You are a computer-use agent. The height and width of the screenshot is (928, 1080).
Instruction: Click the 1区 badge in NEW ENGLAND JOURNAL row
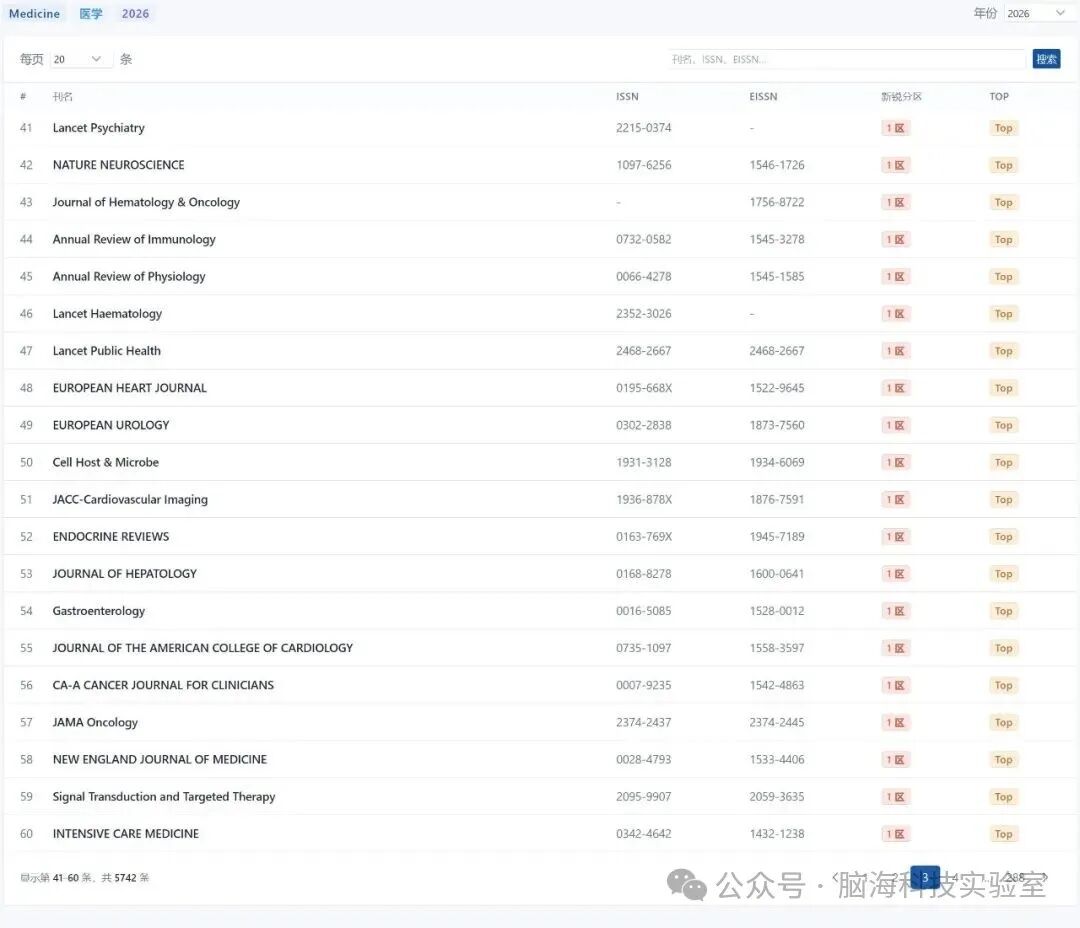click(x=895, y=760)
